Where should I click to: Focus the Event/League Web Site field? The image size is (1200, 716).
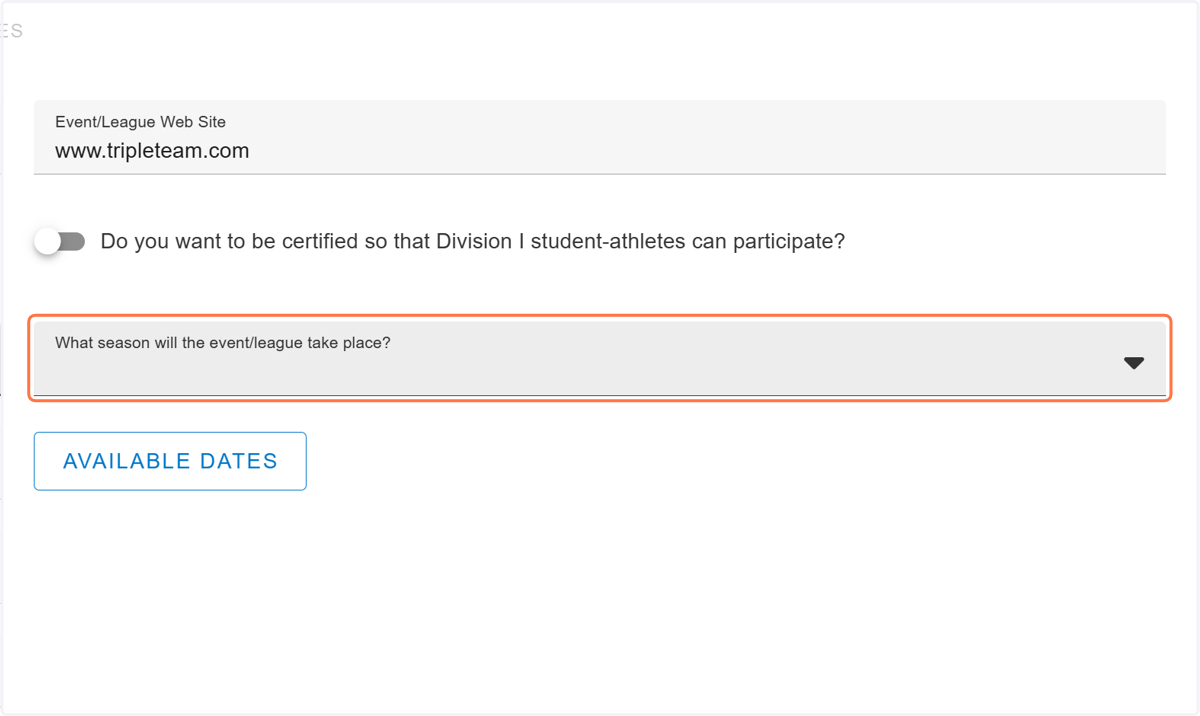pyautogui.click(x=600, y=137)
